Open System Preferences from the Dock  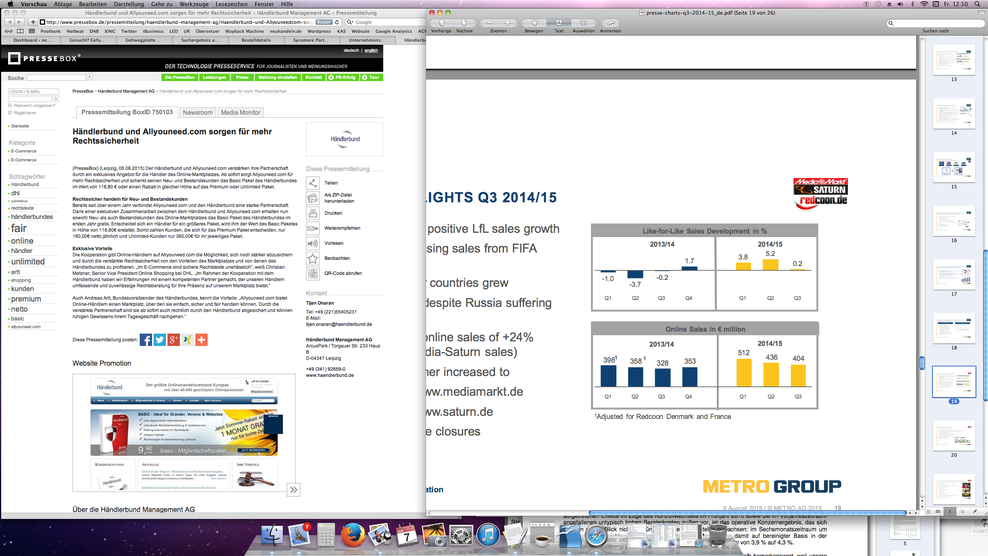point(461,535)
